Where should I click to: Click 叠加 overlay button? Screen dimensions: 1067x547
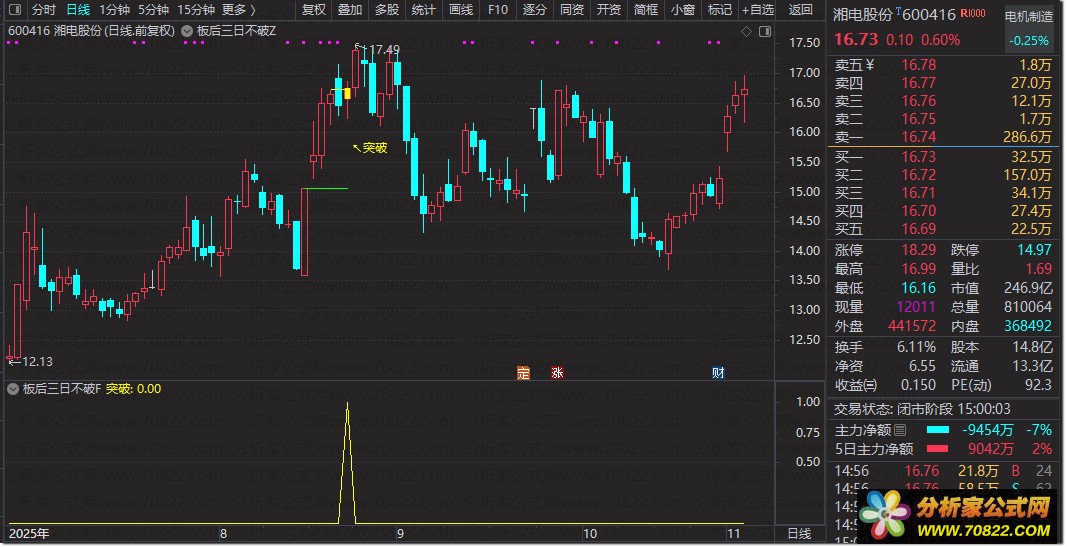(x=350, y=10)
